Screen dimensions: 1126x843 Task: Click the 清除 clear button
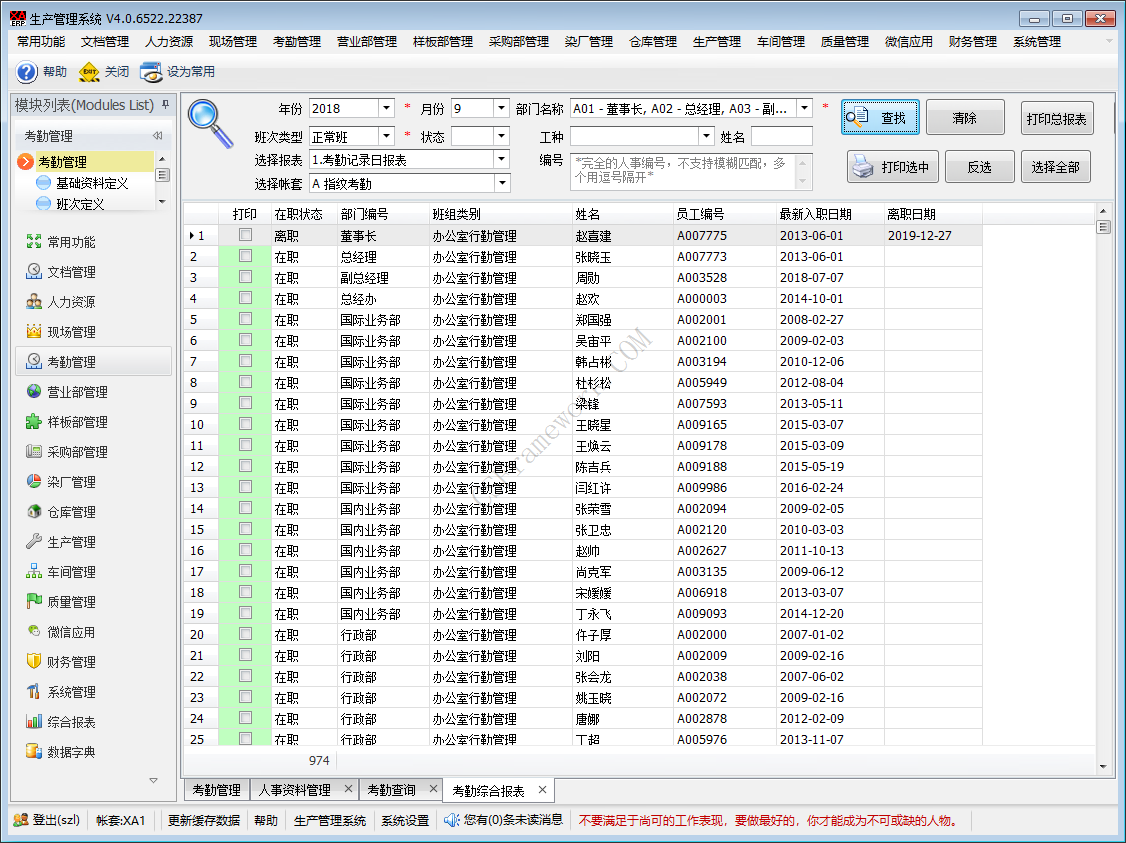click(x=964, y=118)
